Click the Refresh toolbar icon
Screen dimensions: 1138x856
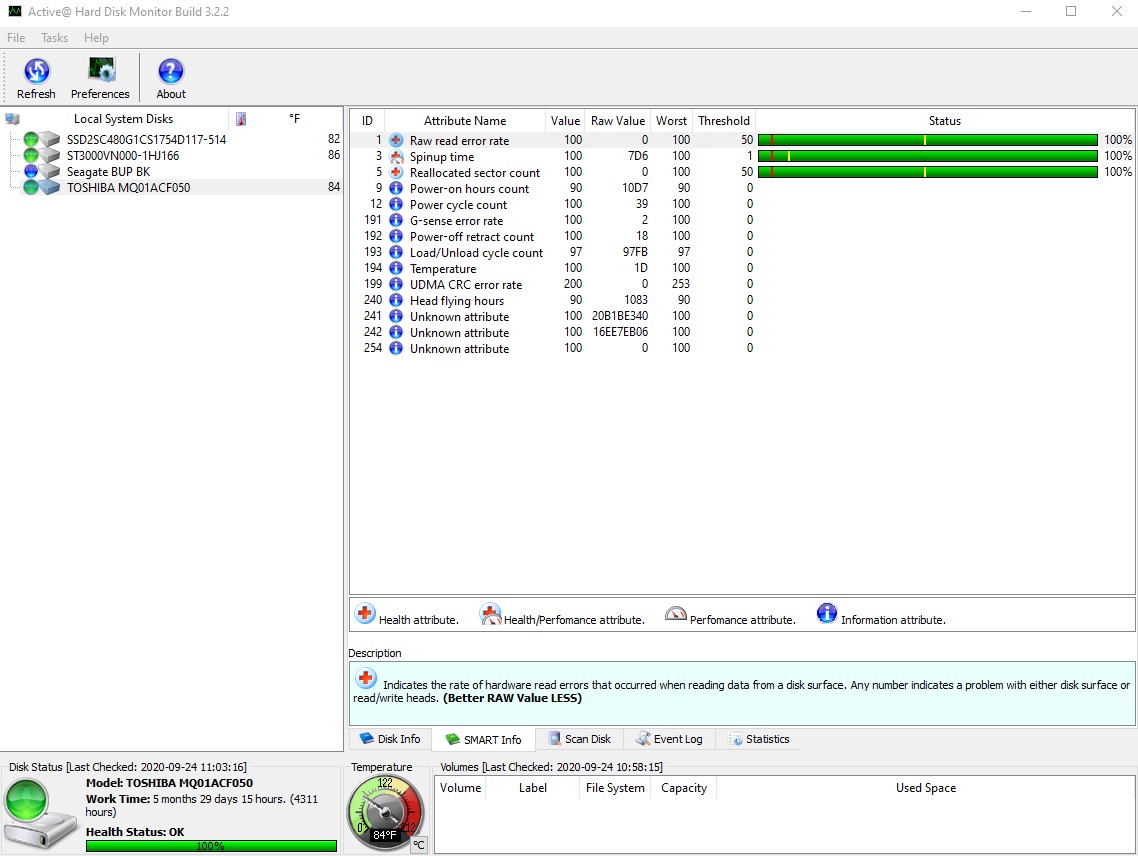tap(36, 71)
